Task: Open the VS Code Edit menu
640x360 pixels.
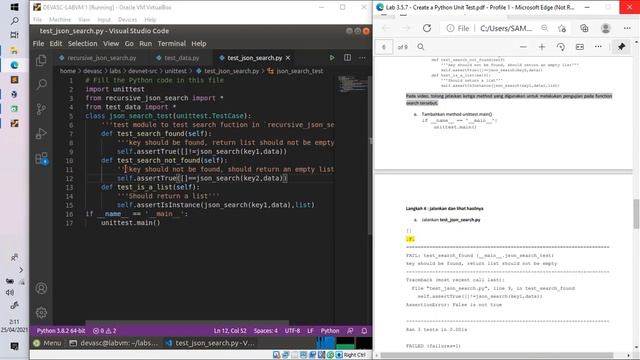Action: (x=56, y=44)
